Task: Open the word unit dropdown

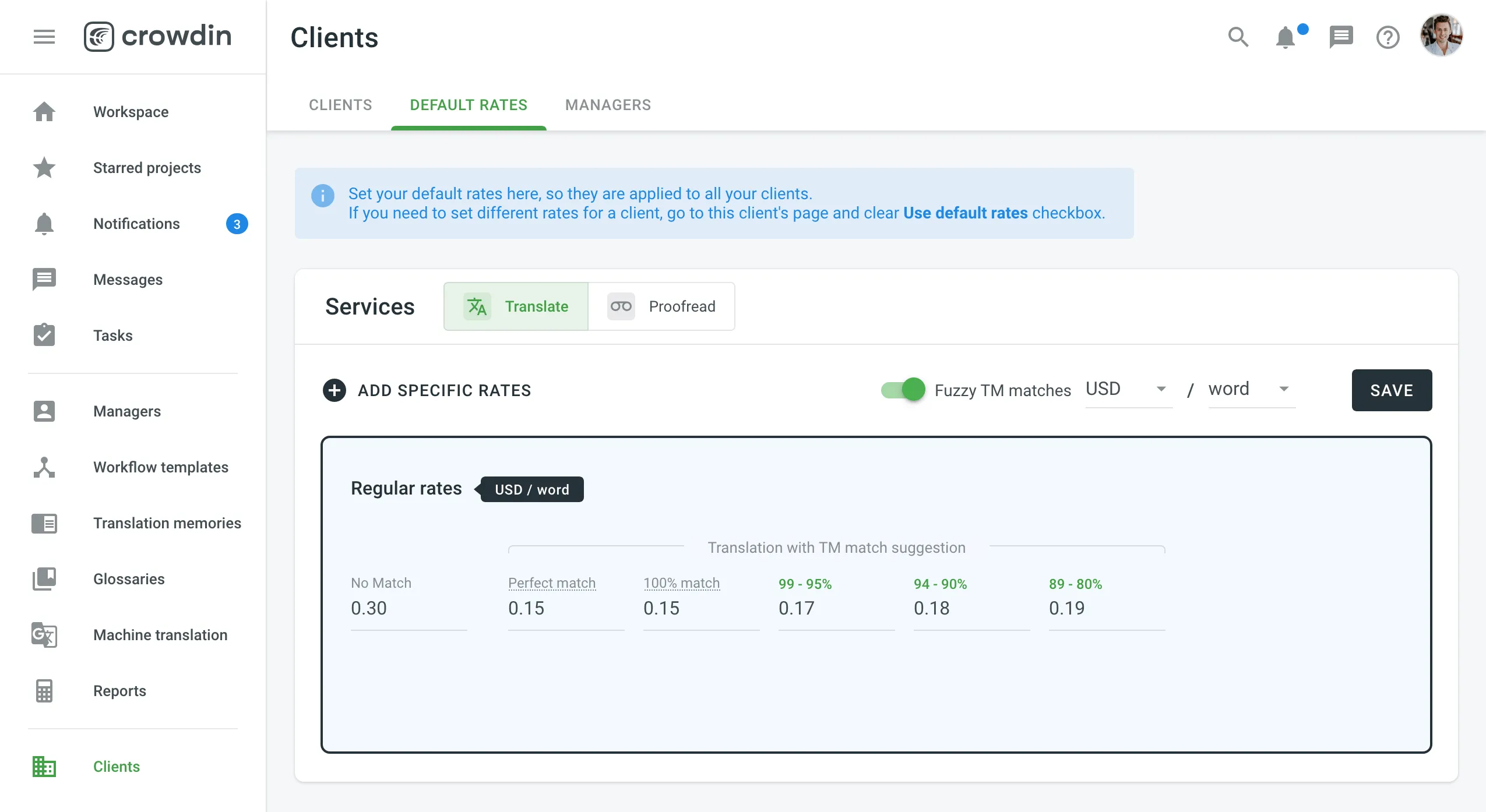Action: (x=1249, y=389)
